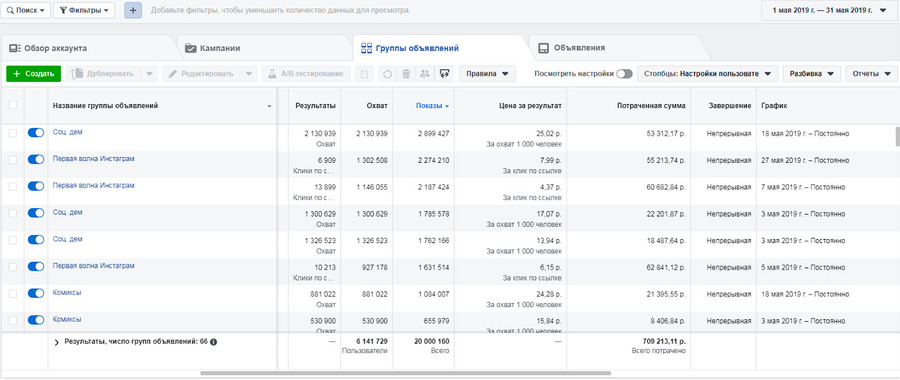Click the green Создать button
The height and width of the screenshot is (380, 900).
point(33,74)
